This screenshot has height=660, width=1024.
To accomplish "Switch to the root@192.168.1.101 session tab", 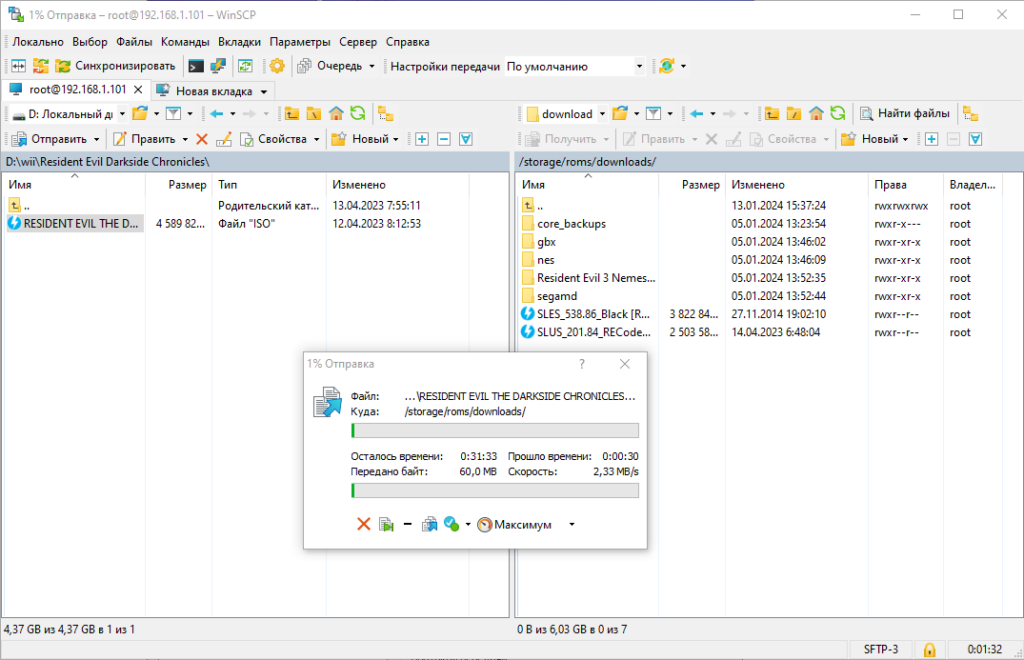I will pyautogui.click(x=77, y=89).
